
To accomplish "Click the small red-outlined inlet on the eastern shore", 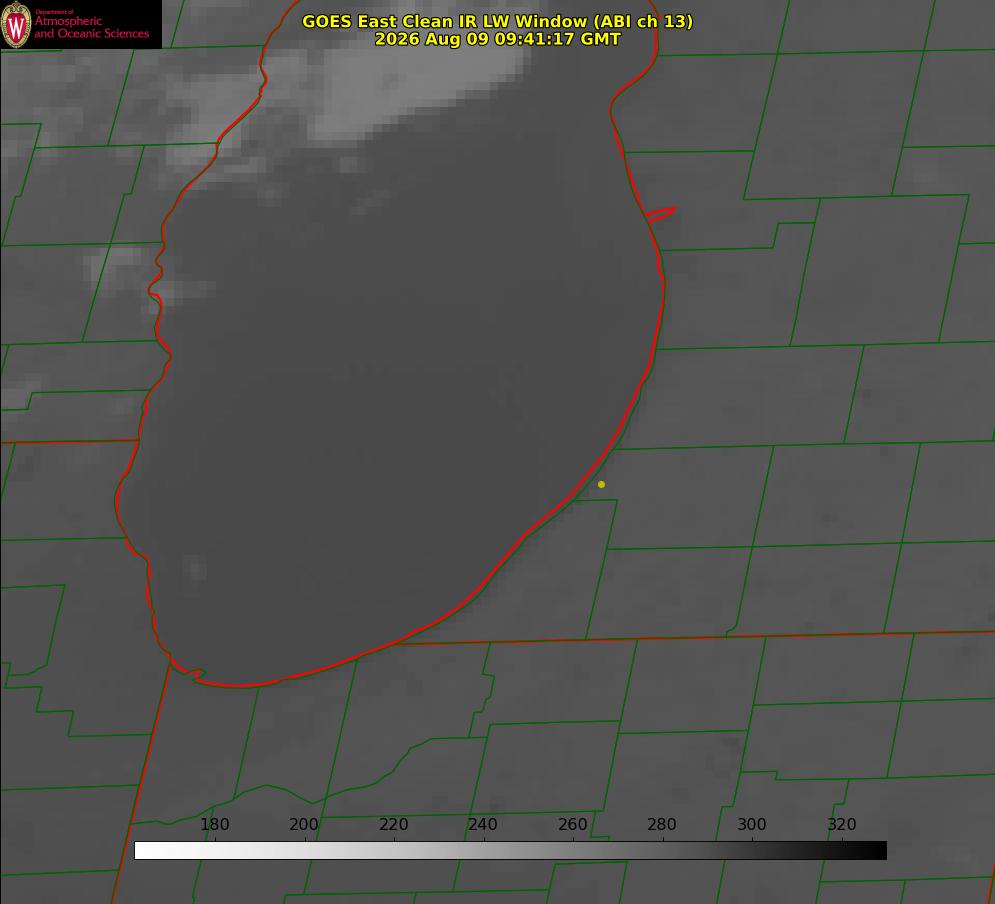I will [x=660, y=214].
